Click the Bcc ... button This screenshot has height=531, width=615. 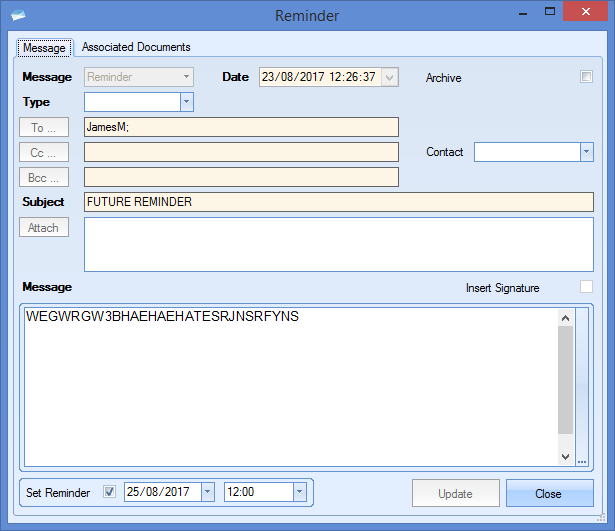pos(44,177)
